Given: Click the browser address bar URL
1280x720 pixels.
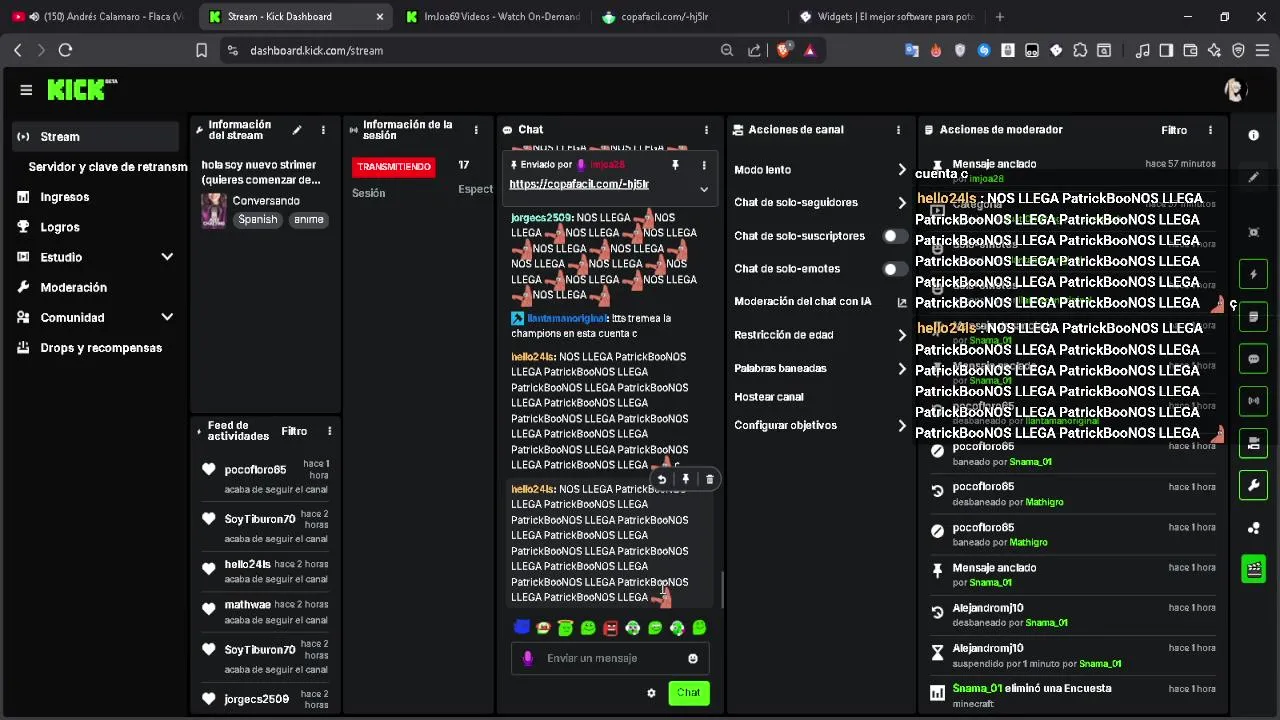Looking at the screenshot, I should [317, 50].
